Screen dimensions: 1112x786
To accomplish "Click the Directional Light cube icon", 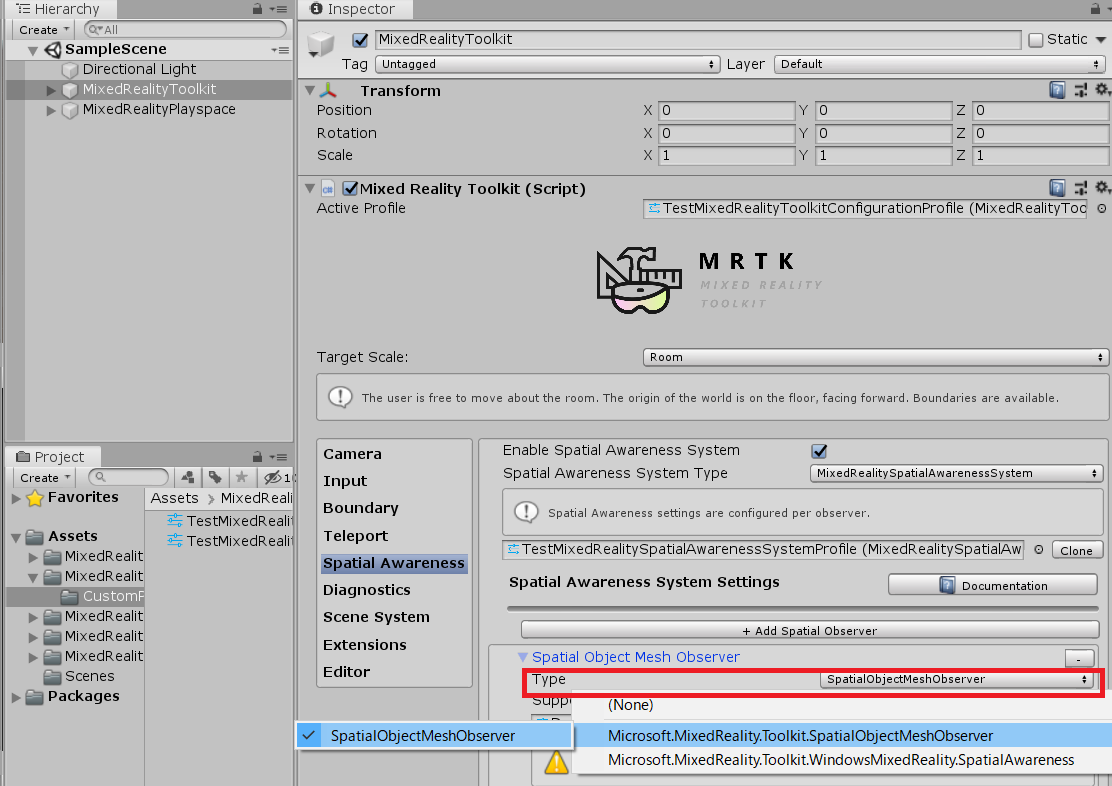I will tap(70, 70).
